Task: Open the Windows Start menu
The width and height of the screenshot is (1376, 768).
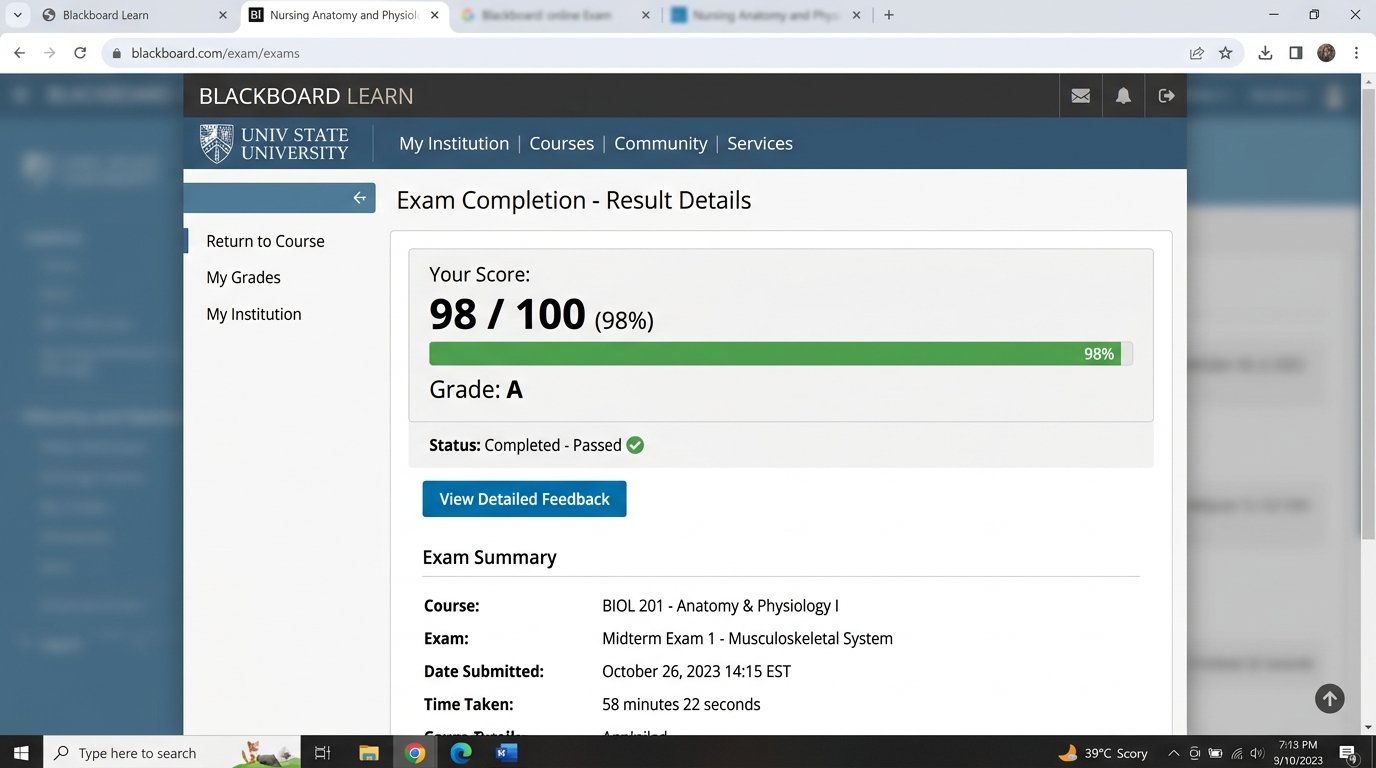Action: coord(21,753)
